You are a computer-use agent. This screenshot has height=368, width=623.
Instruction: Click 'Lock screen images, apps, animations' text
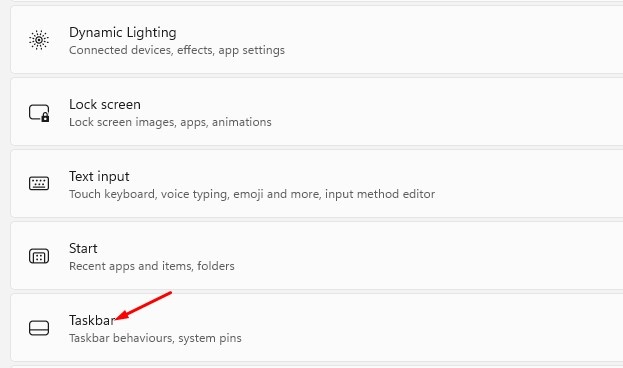(170, 122)
